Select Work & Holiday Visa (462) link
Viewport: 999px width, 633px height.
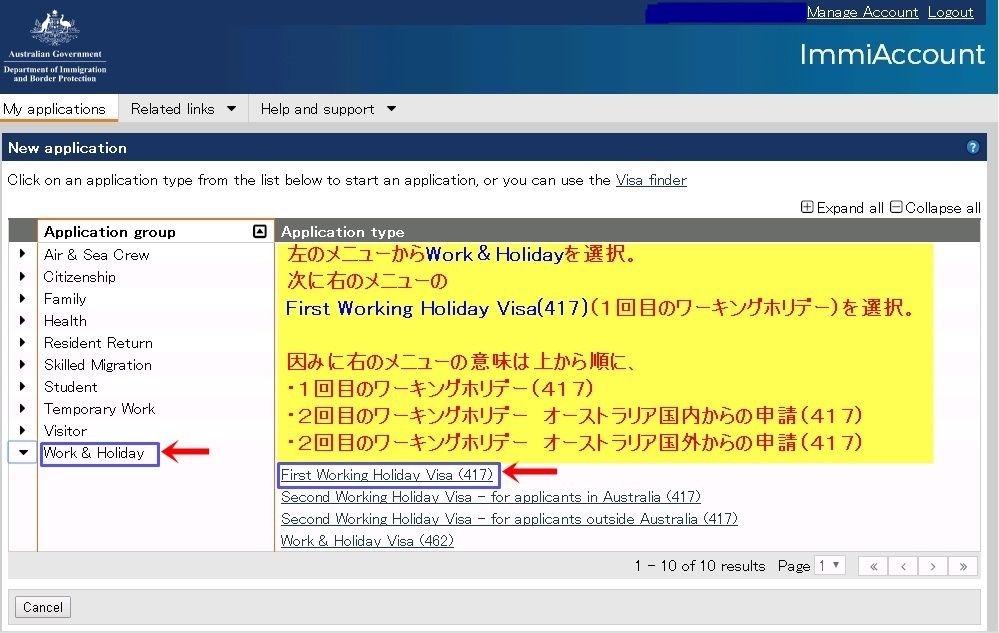pyautogui.click(x=367, y=541)
